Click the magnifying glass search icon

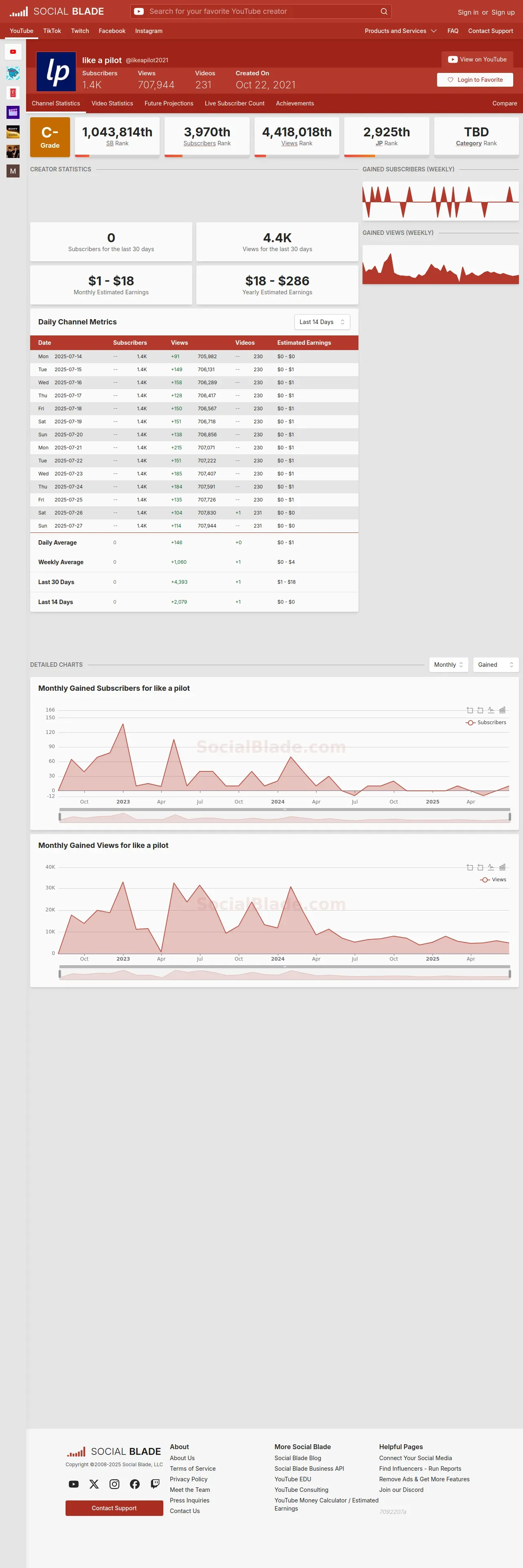[384, 11]
